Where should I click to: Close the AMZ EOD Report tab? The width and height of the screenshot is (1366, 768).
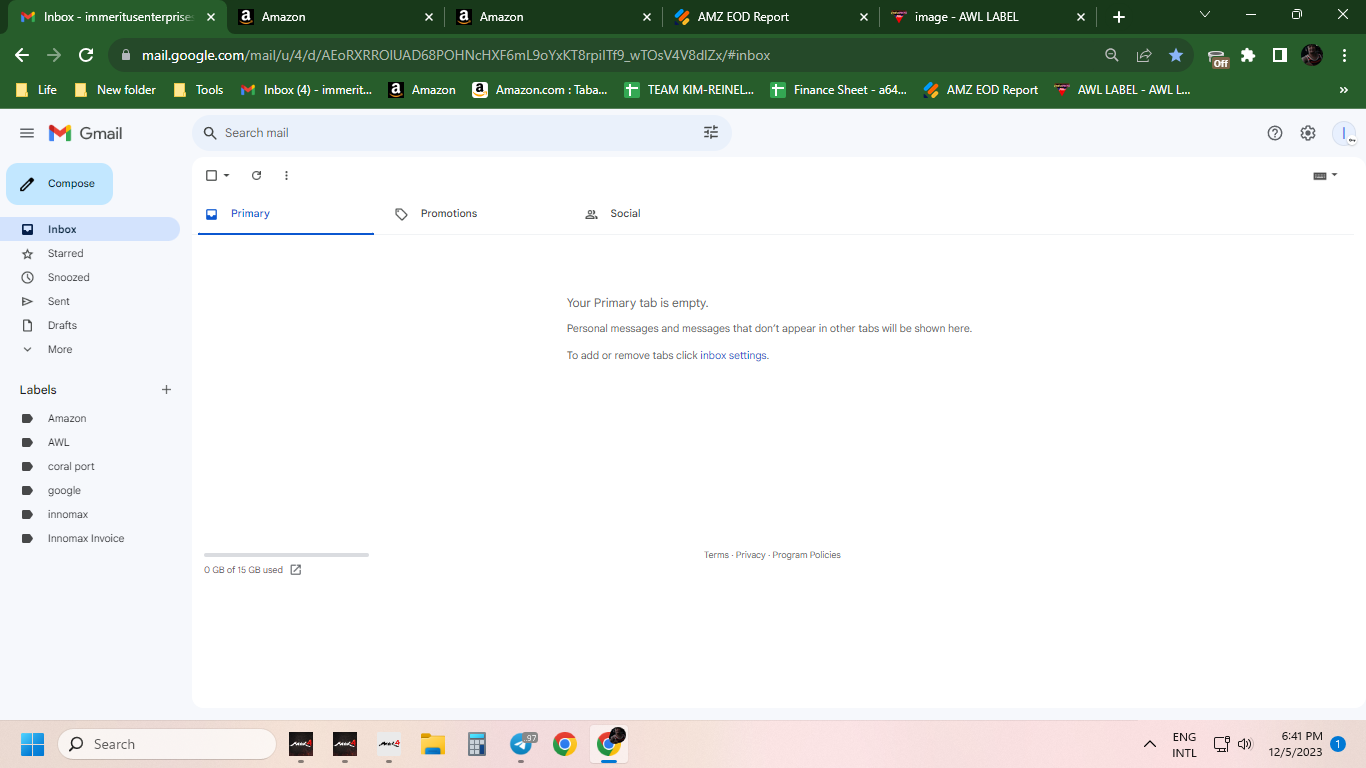[x=864, y=17]
